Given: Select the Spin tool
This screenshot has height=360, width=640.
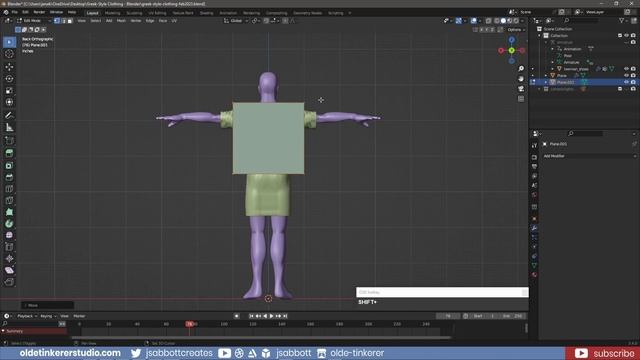Looking at the screenshot, I should (x=9, y=224).
